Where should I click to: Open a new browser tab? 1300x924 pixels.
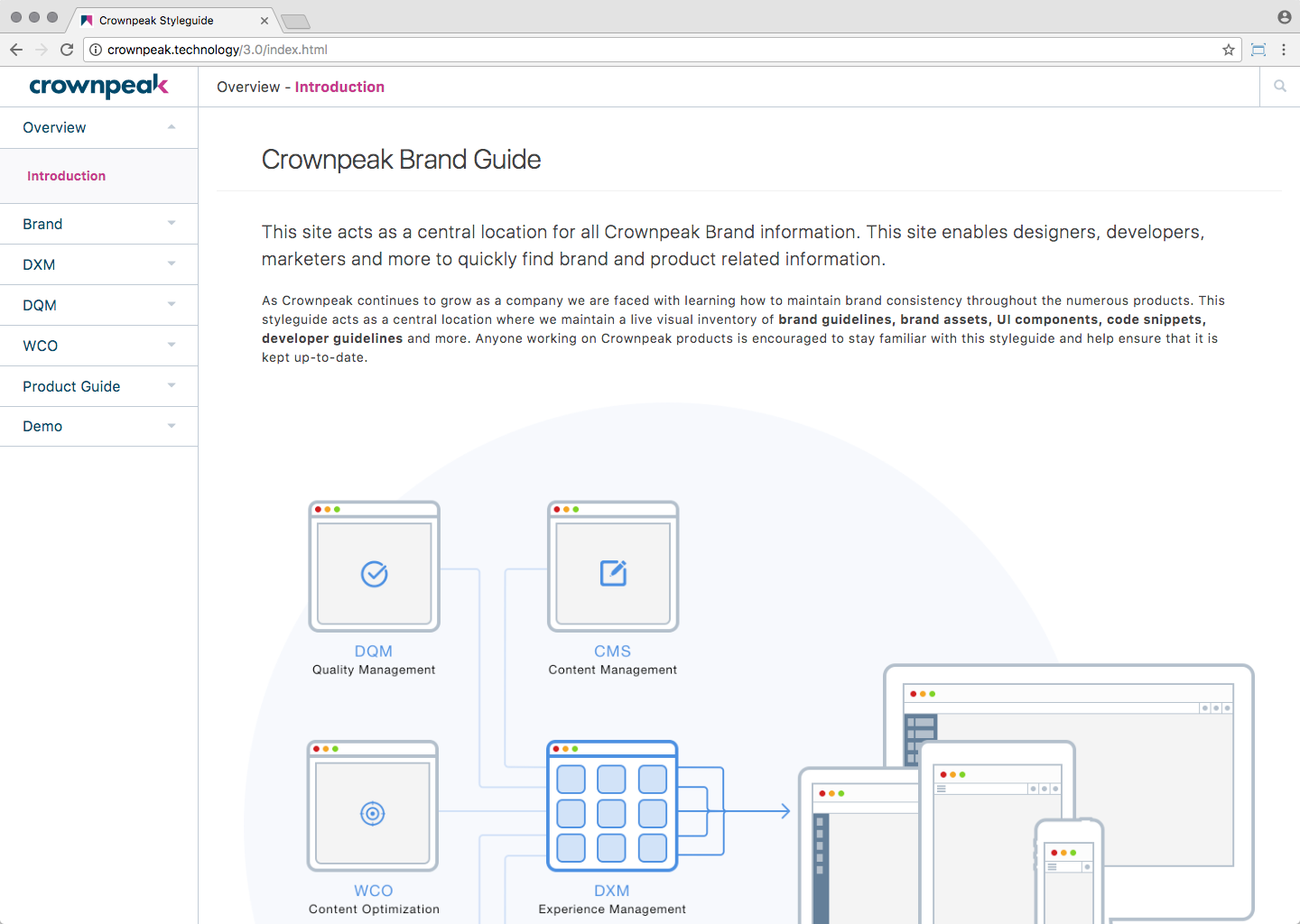(x=295, y=22)
